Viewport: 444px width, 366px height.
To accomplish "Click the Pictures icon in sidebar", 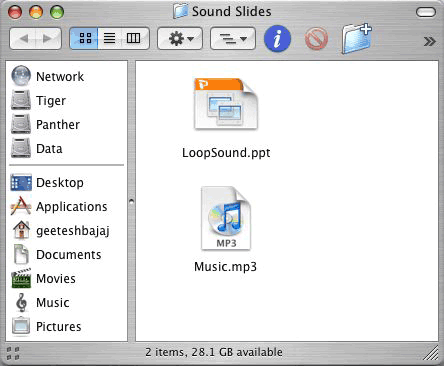I will point(21,326).
